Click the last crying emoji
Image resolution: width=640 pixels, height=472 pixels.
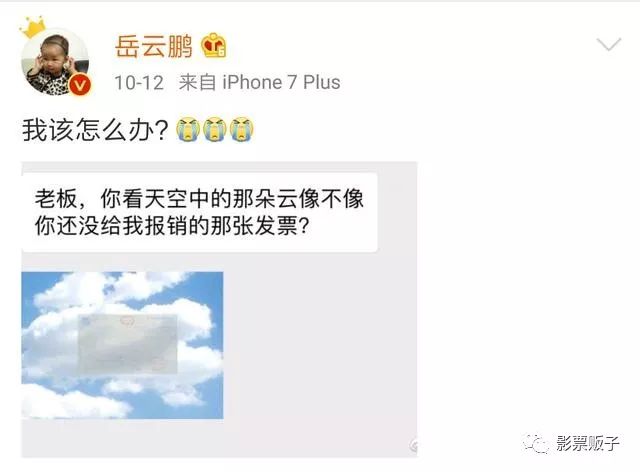(x=242, y=129)
